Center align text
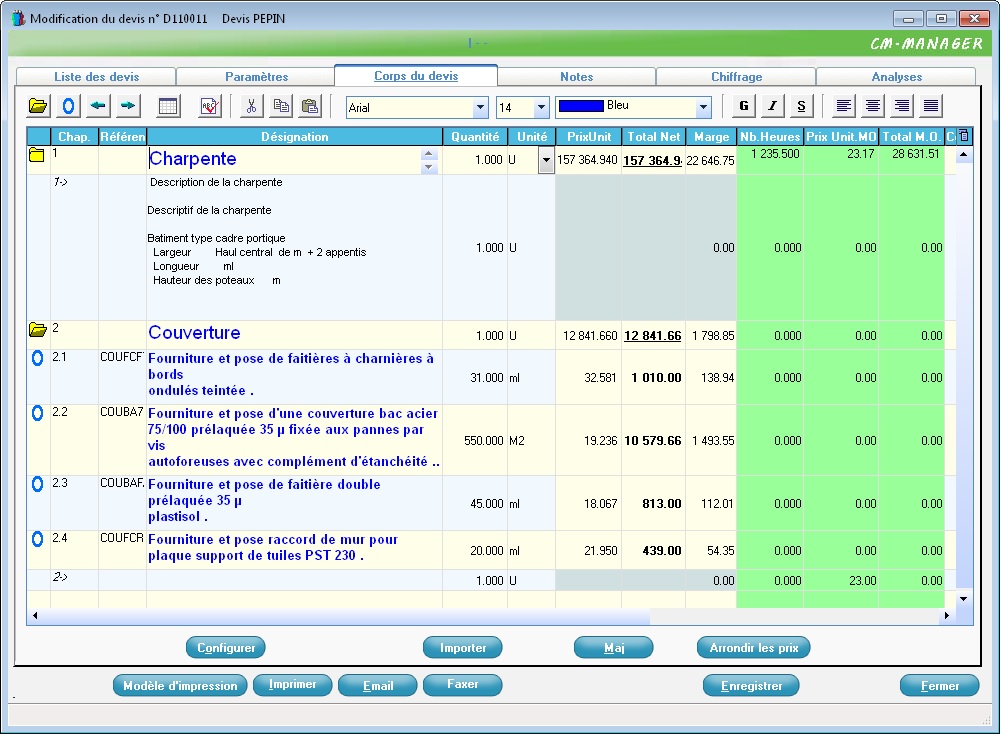1001x734 pixels. click(x=873, y=106)
